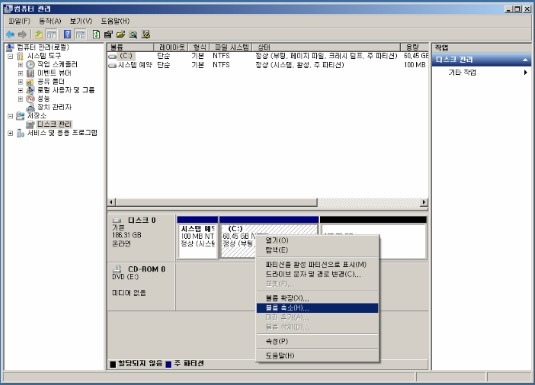The image size is (535, 385).
Task: Choose 속성(P) in context menu
Action: (317, 341)
